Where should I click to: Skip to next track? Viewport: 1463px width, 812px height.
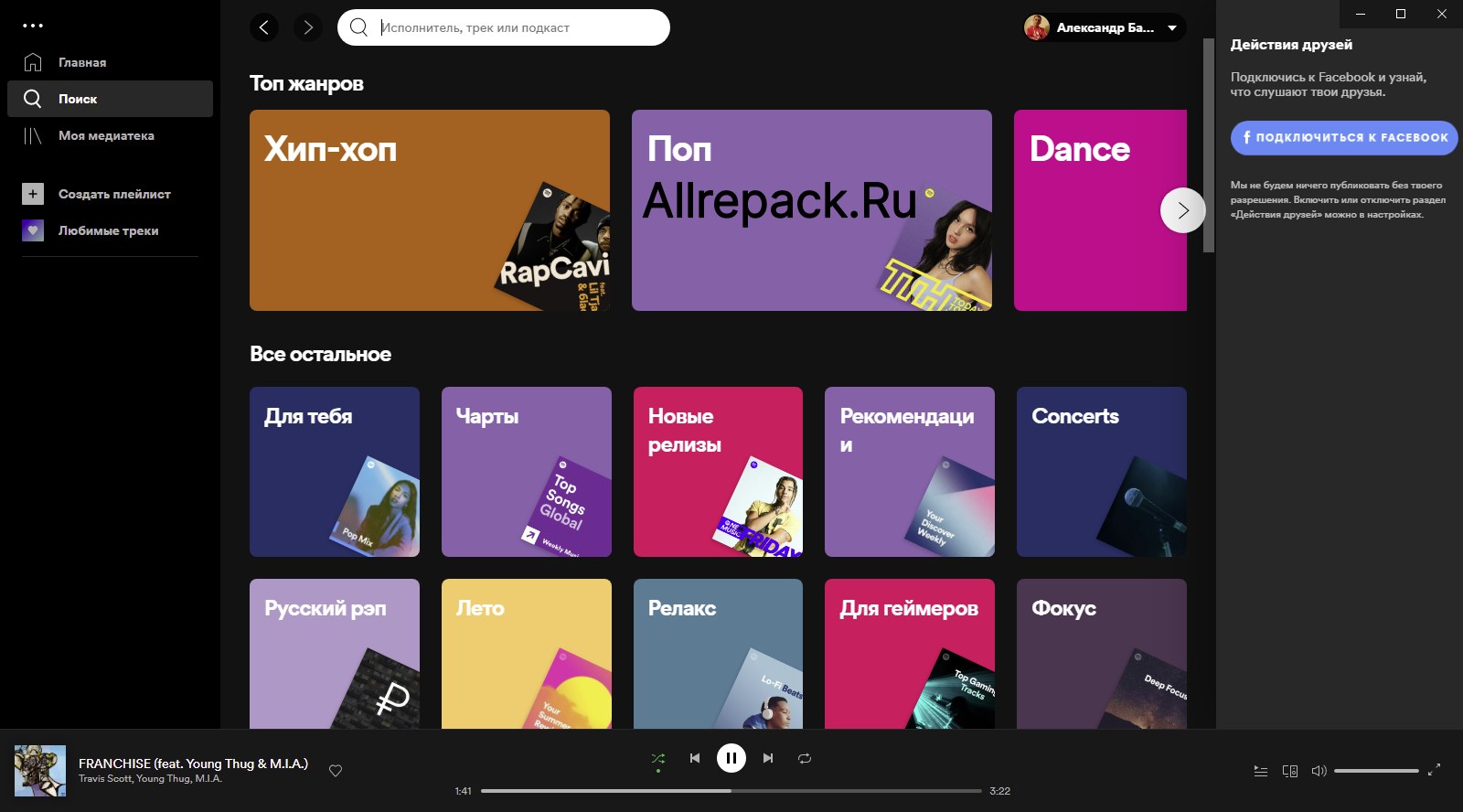pos(768,758)
